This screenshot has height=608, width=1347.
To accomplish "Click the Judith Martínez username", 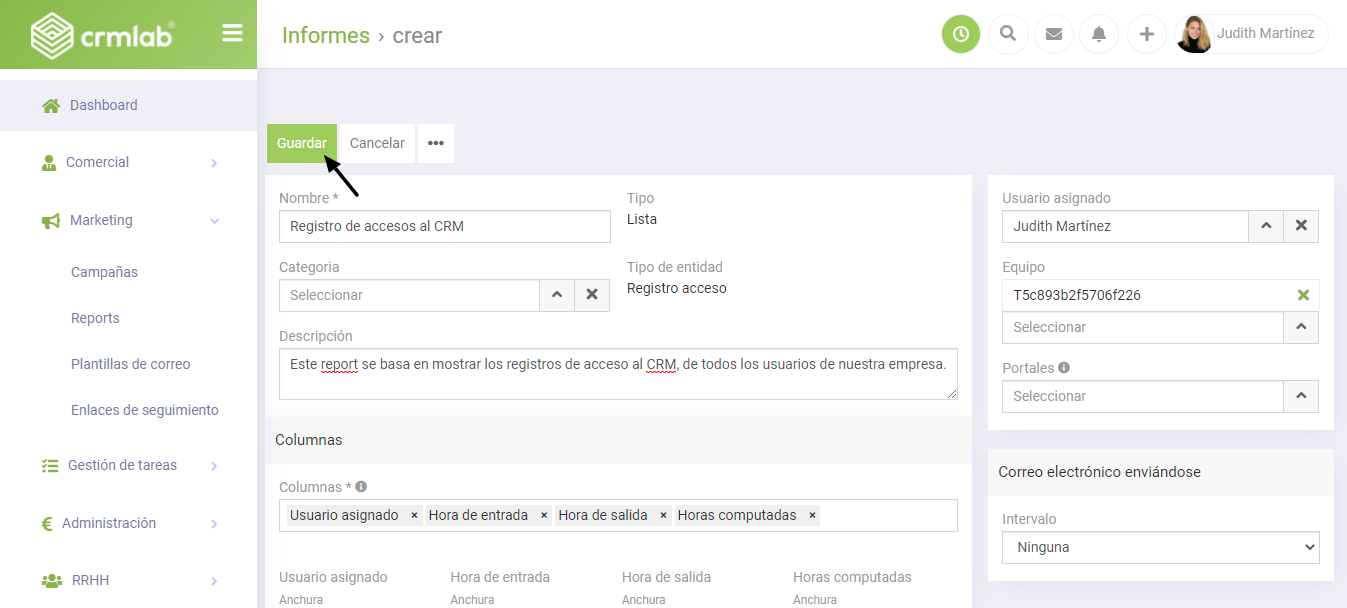I will (1265, 34).
